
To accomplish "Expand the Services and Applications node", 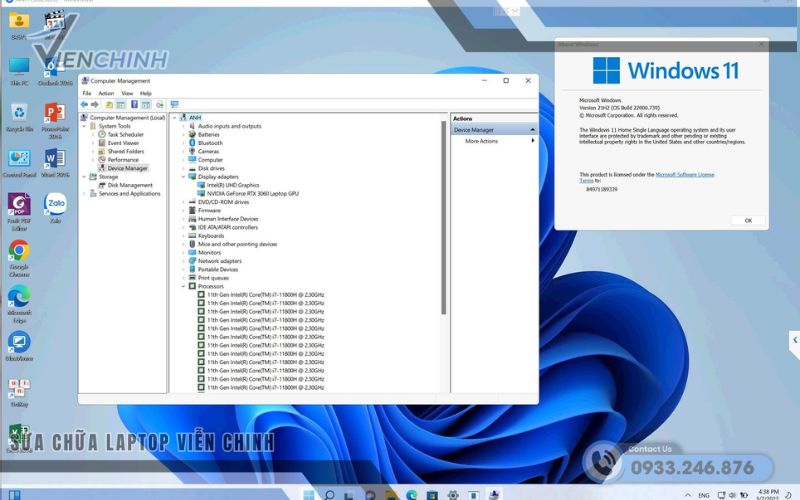I will 85,194.
